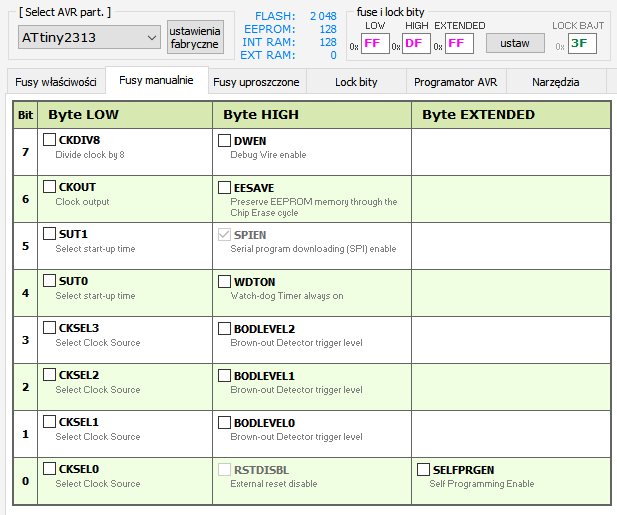
Task: Click the 'External reset disable' description
Action: tap(274, 484)
